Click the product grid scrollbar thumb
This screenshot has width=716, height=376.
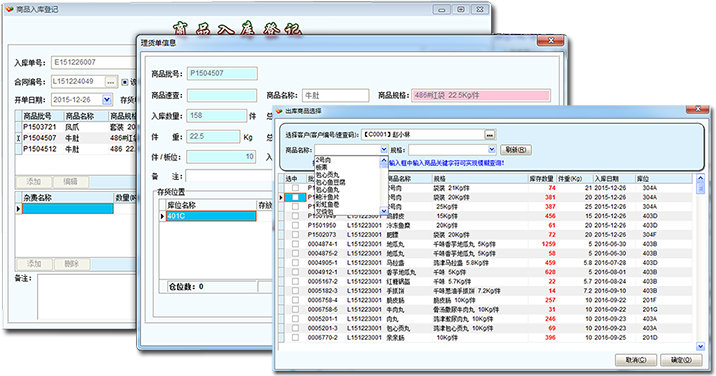700,188
